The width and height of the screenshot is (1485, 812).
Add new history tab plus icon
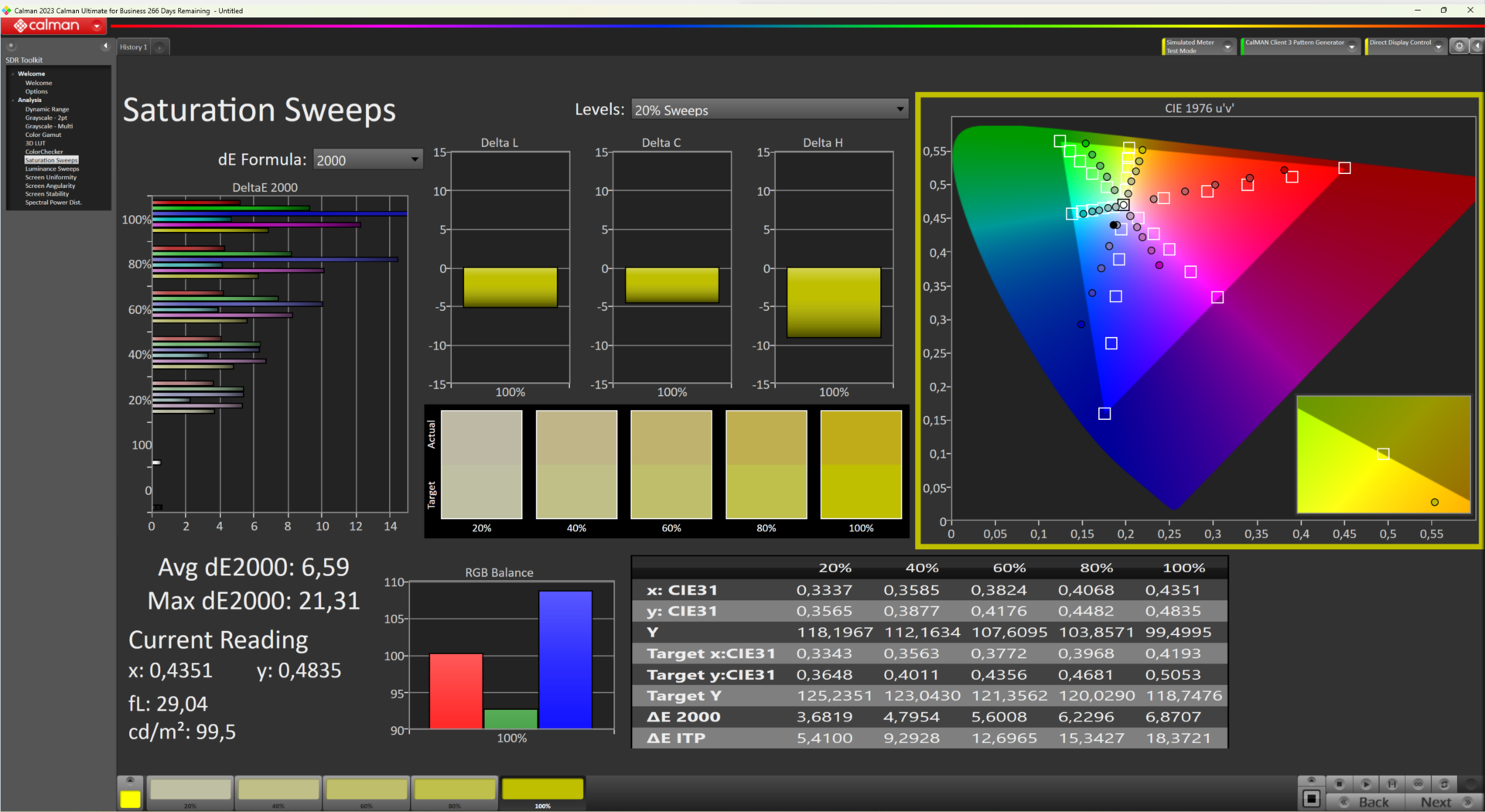[159, 47]
